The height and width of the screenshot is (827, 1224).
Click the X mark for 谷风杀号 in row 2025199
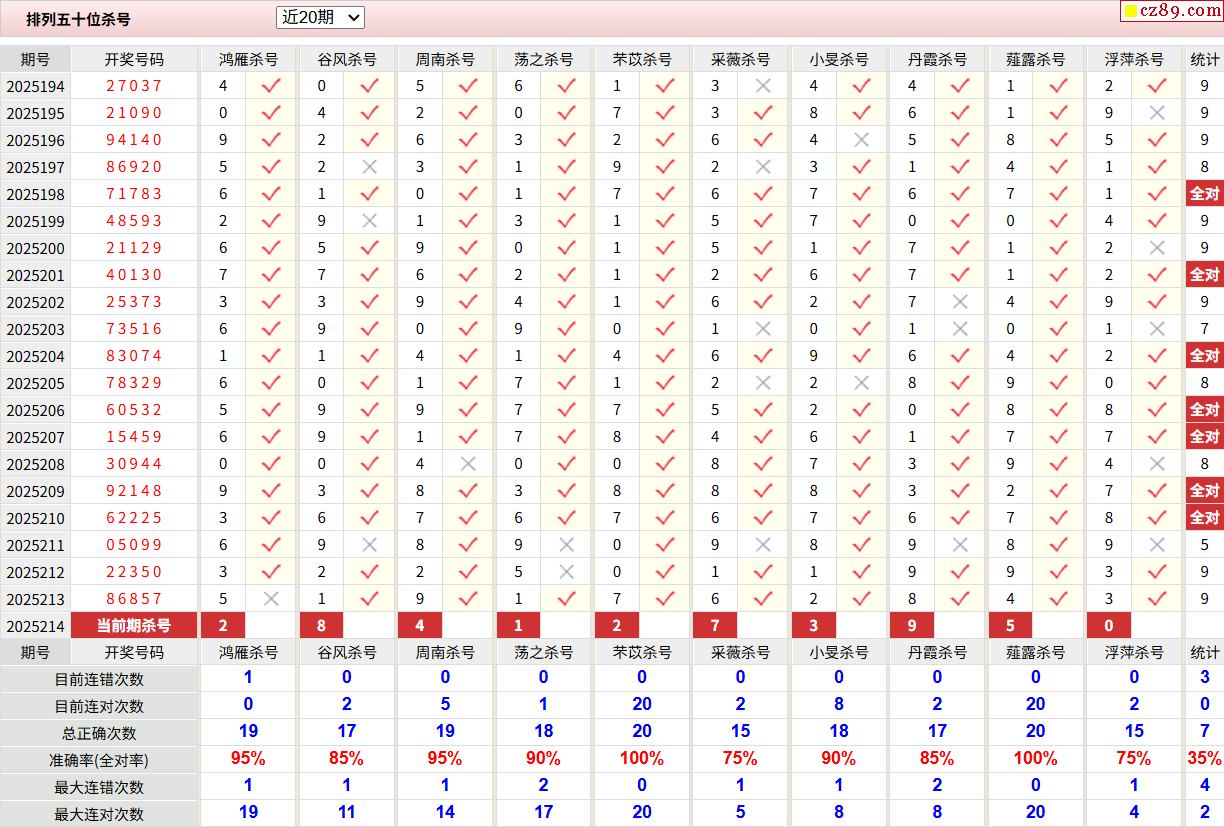(370, 221)
